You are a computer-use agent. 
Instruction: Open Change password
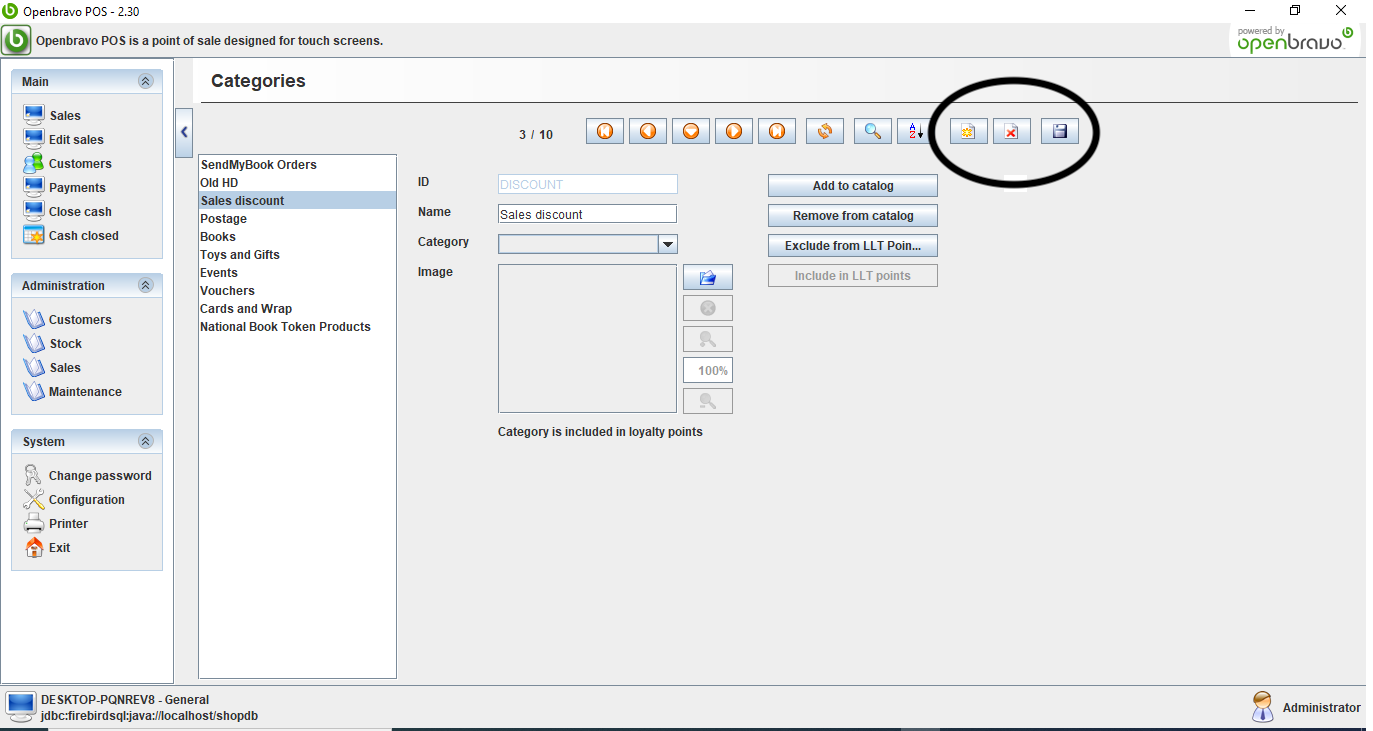pyautogui.click(x=87, y=475)
